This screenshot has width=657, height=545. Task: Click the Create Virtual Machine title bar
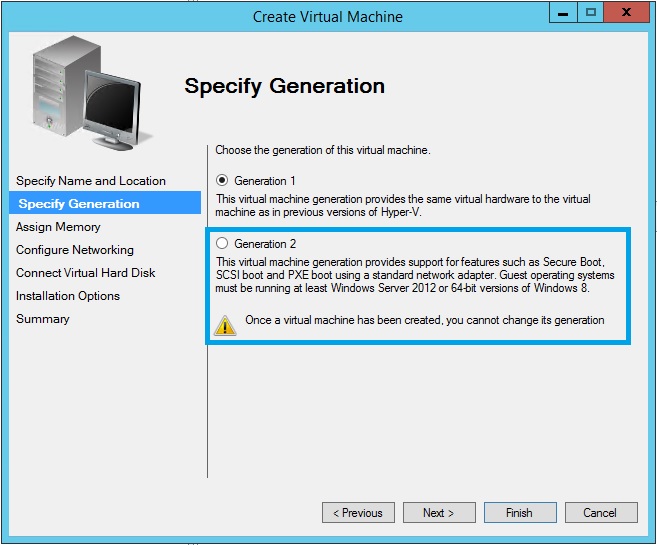pos(328,16)
